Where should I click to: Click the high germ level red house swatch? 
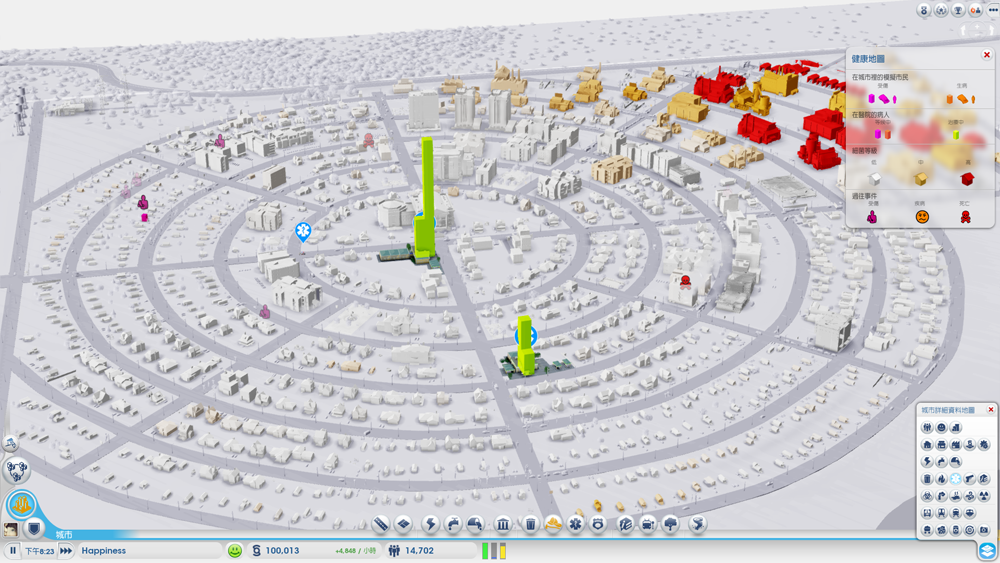(x=967, y=179)
